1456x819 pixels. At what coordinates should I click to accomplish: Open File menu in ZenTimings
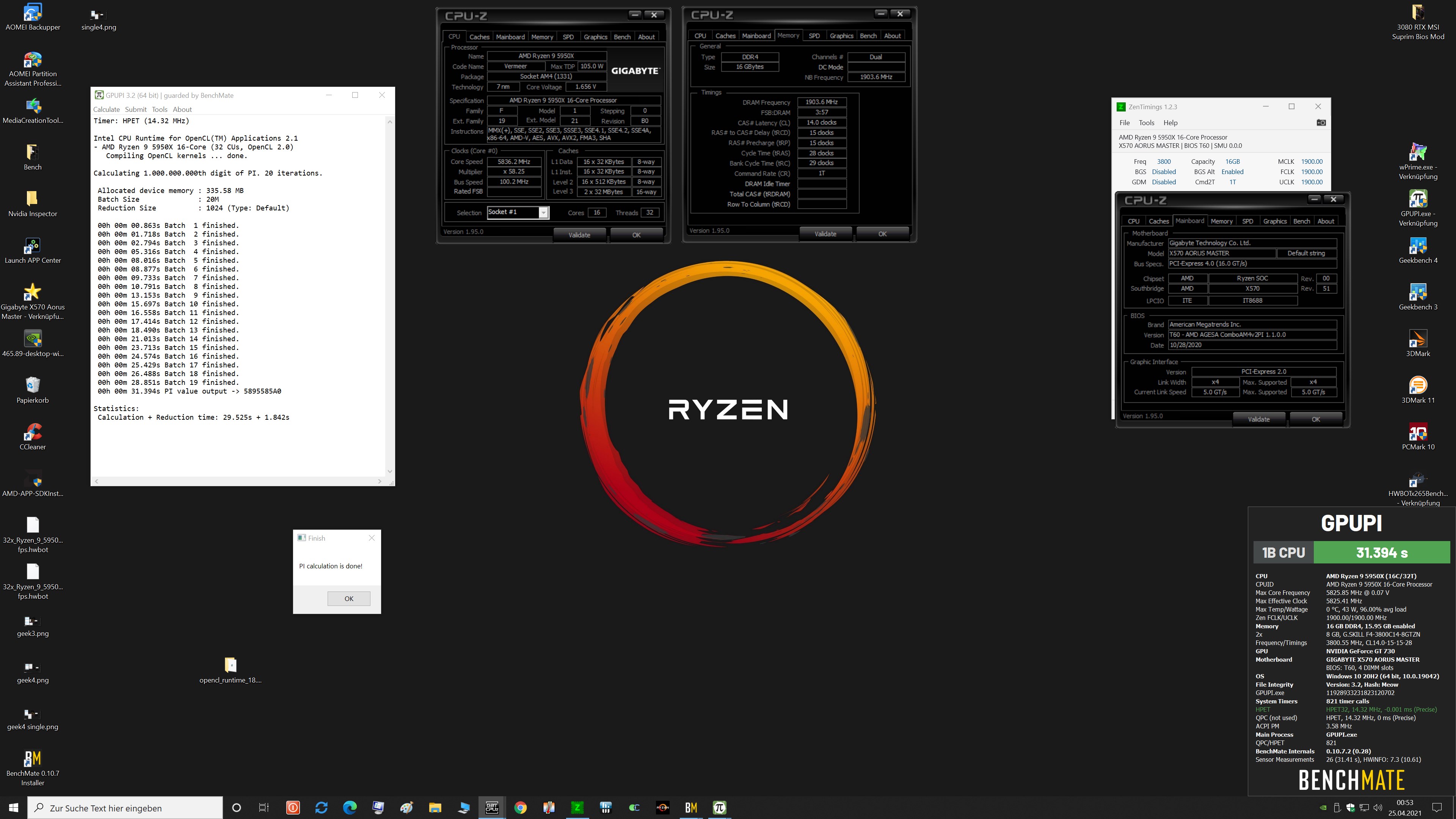click(1124, 122)
